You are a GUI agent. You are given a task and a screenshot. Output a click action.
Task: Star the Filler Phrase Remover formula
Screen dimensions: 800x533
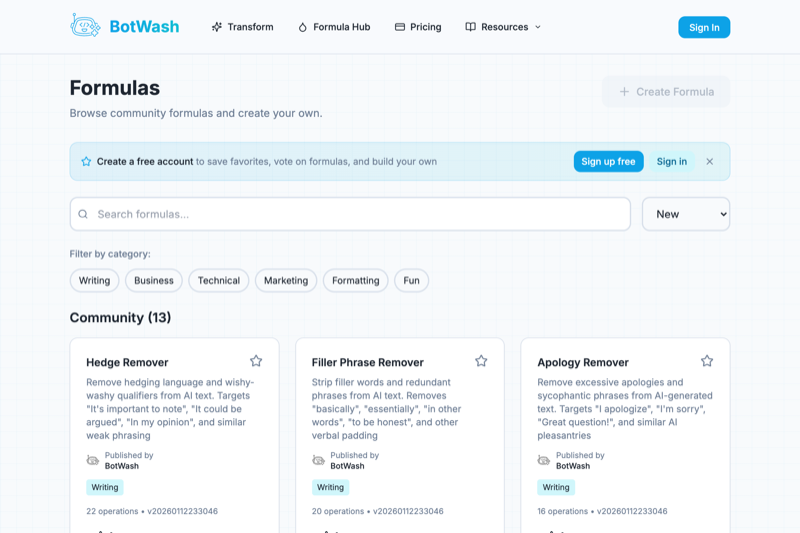pyautogui.click(x=481, y=361)
